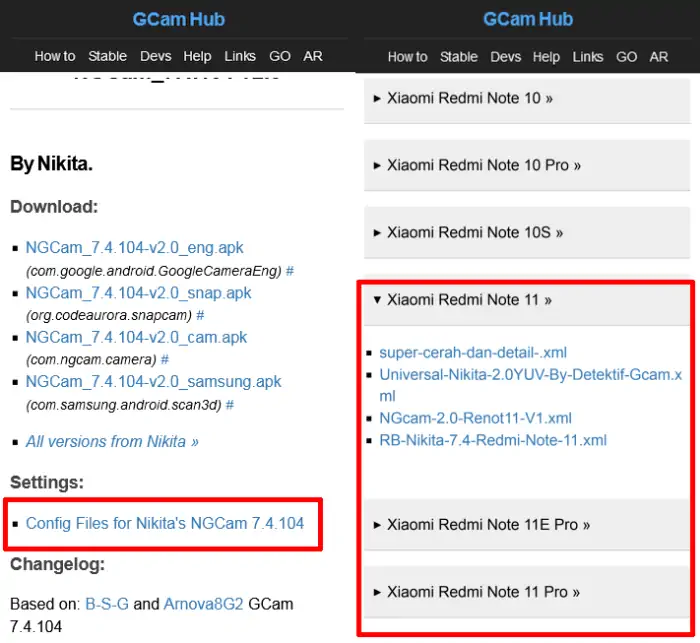Download NGcam-2.0-Renot11-V1.xml config
Image resolution: width=700 pixels, height=643 pixels.
point(475,418)
